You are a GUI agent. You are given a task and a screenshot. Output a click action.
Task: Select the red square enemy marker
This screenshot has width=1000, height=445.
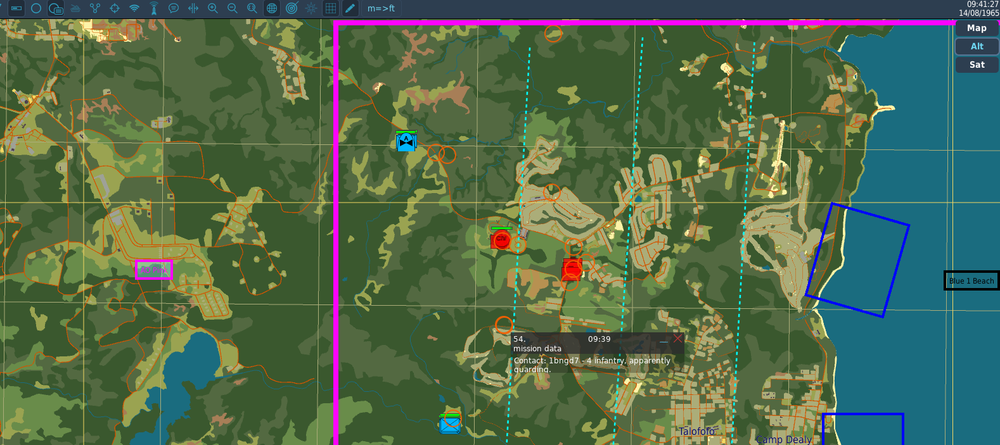[x=572, y=270]
